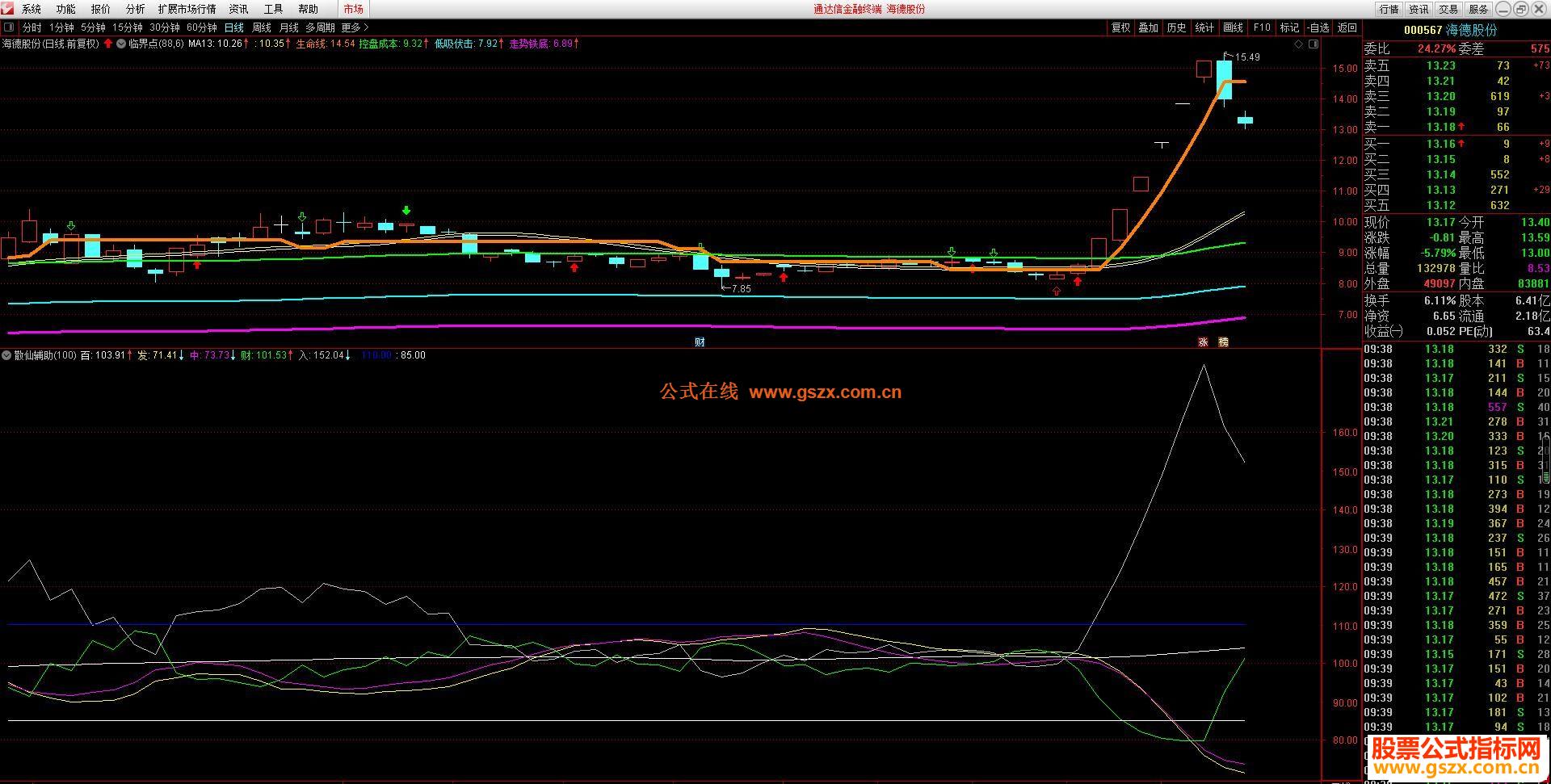
Task: Select the 市场 tab
Action: click(353, 9)
